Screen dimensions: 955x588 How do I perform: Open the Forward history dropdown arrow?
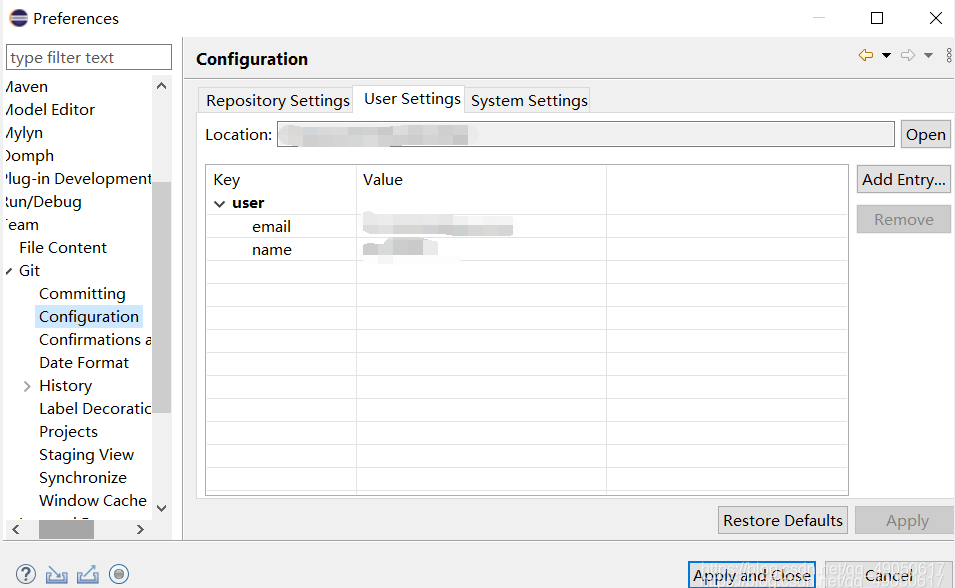[x=928, y=55]
